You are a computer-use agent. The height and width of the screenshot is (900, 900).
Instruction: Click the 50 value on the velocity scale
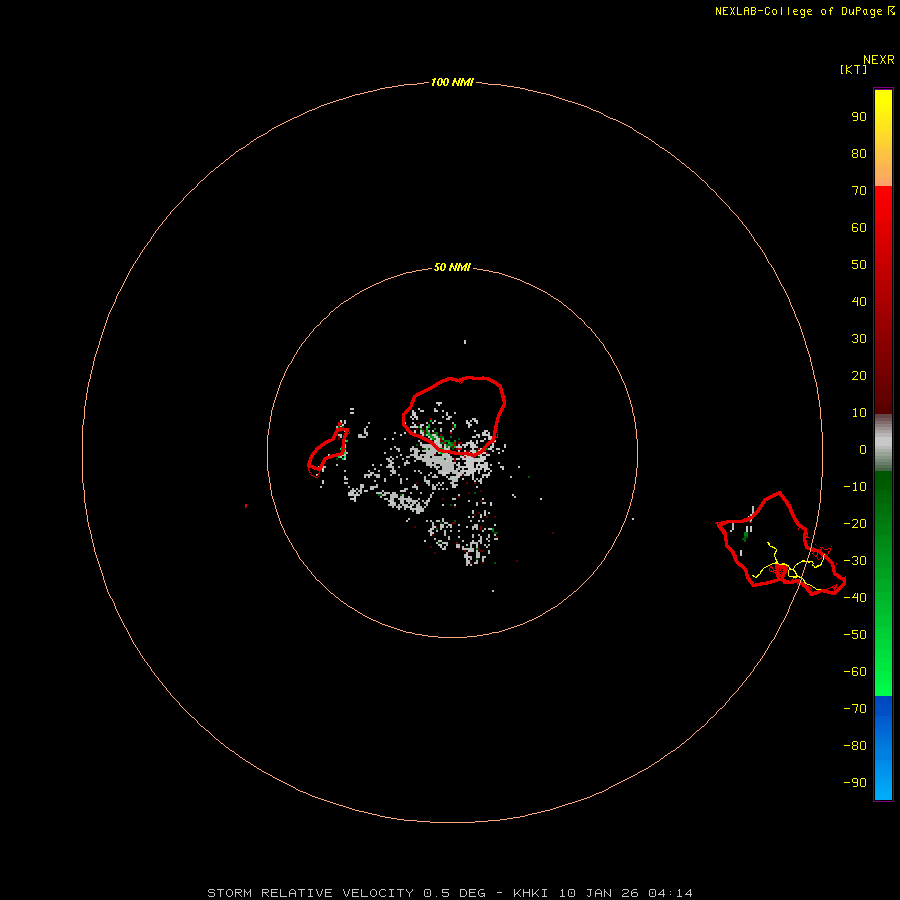[x=859, y=265]
